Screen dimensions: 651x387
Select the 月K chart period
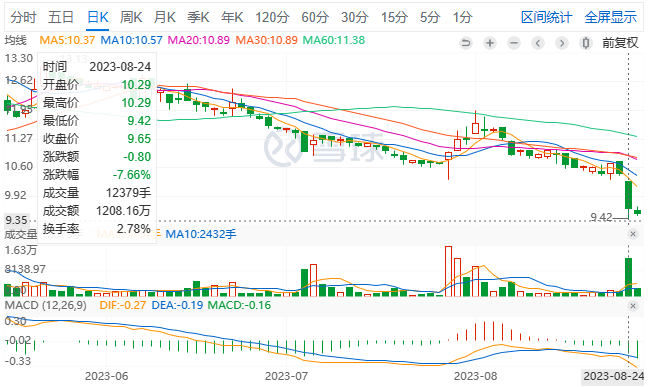165,17
